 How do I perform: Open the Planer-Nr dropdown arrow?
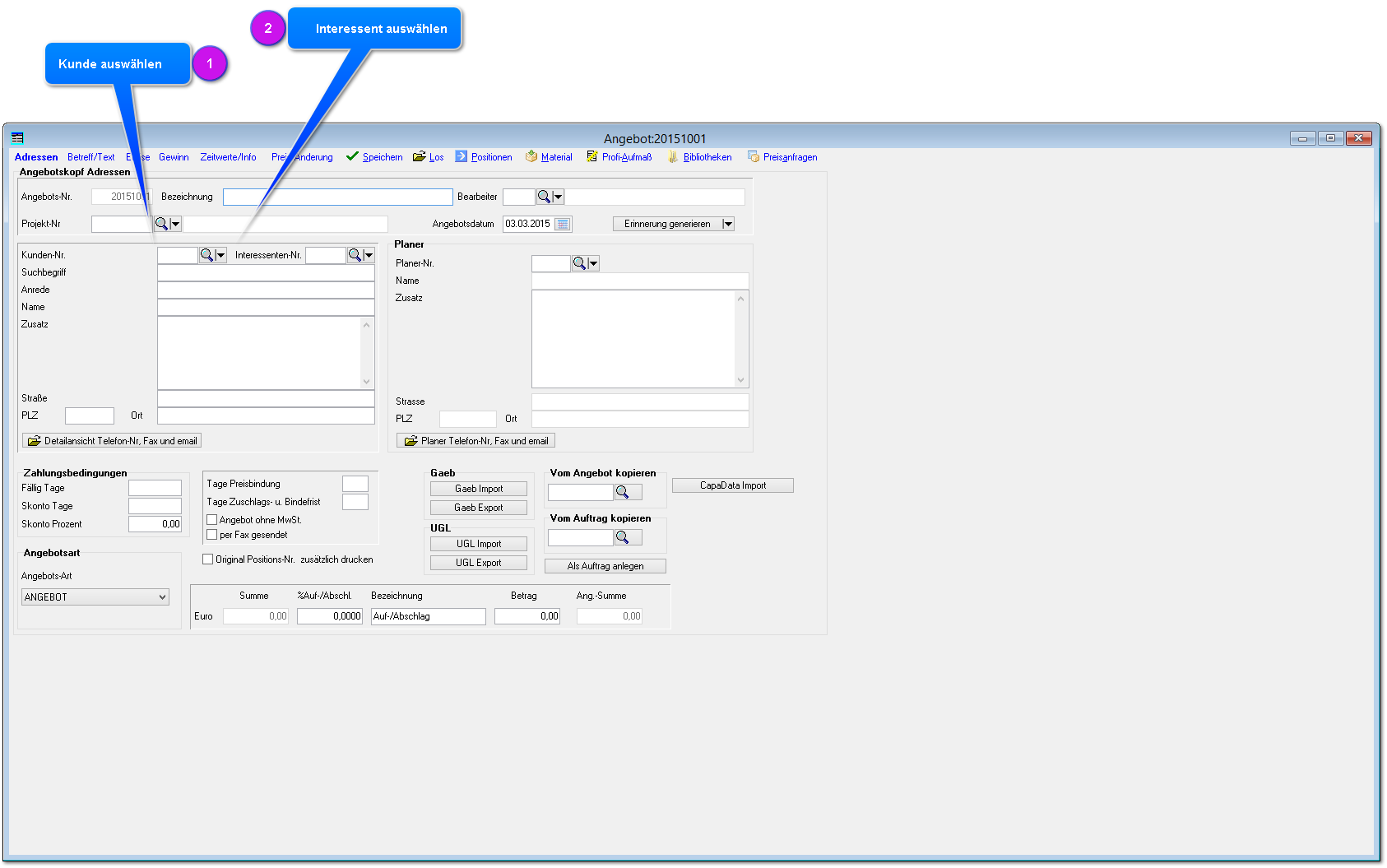[x=594, y=263]
